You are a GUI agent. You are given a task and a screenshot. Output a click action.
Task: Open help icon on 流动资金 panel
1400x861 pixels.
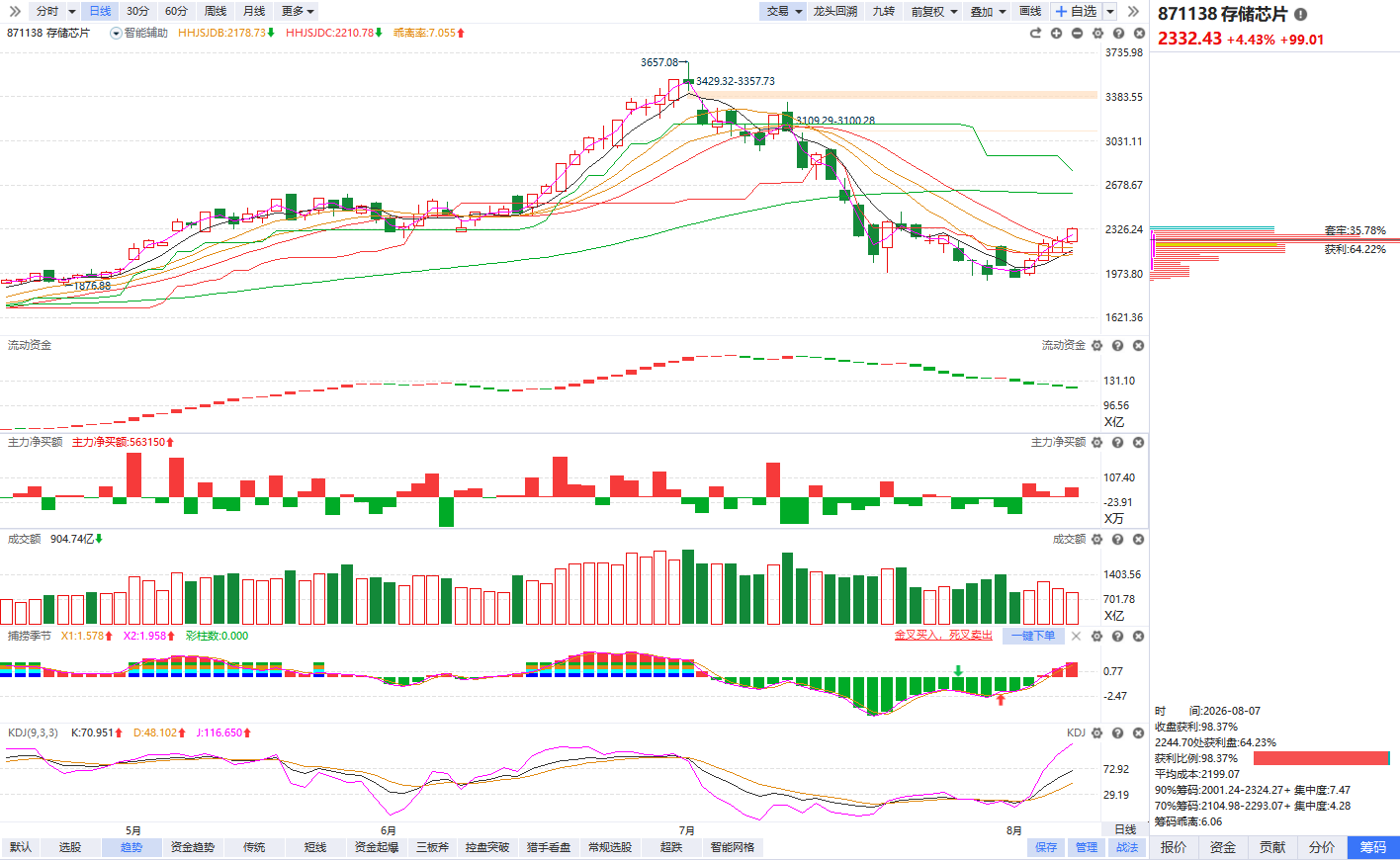point(1117,346)
